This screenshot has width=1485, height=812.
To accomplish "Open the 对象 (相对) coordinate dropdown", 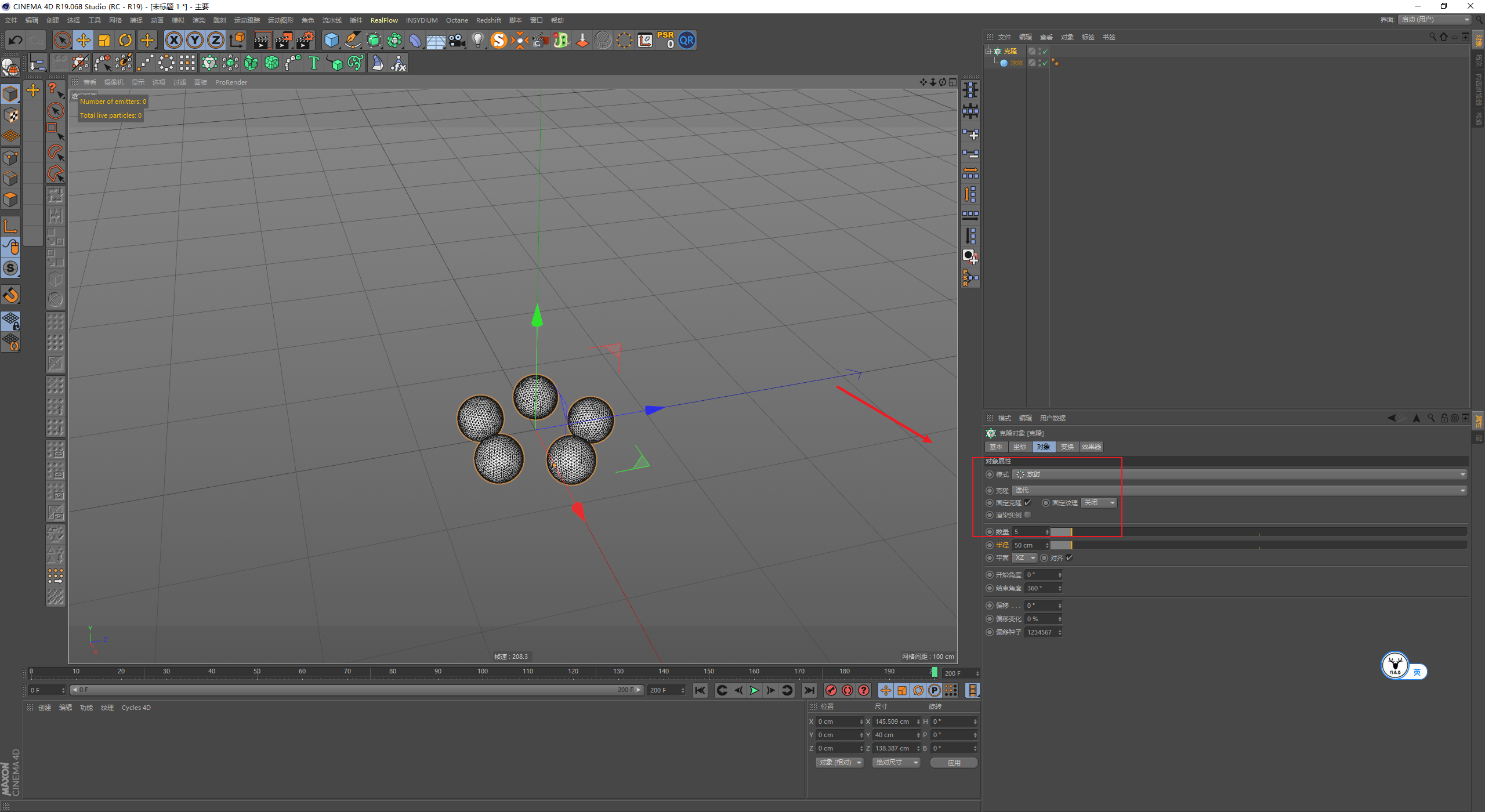I will 840,763.
